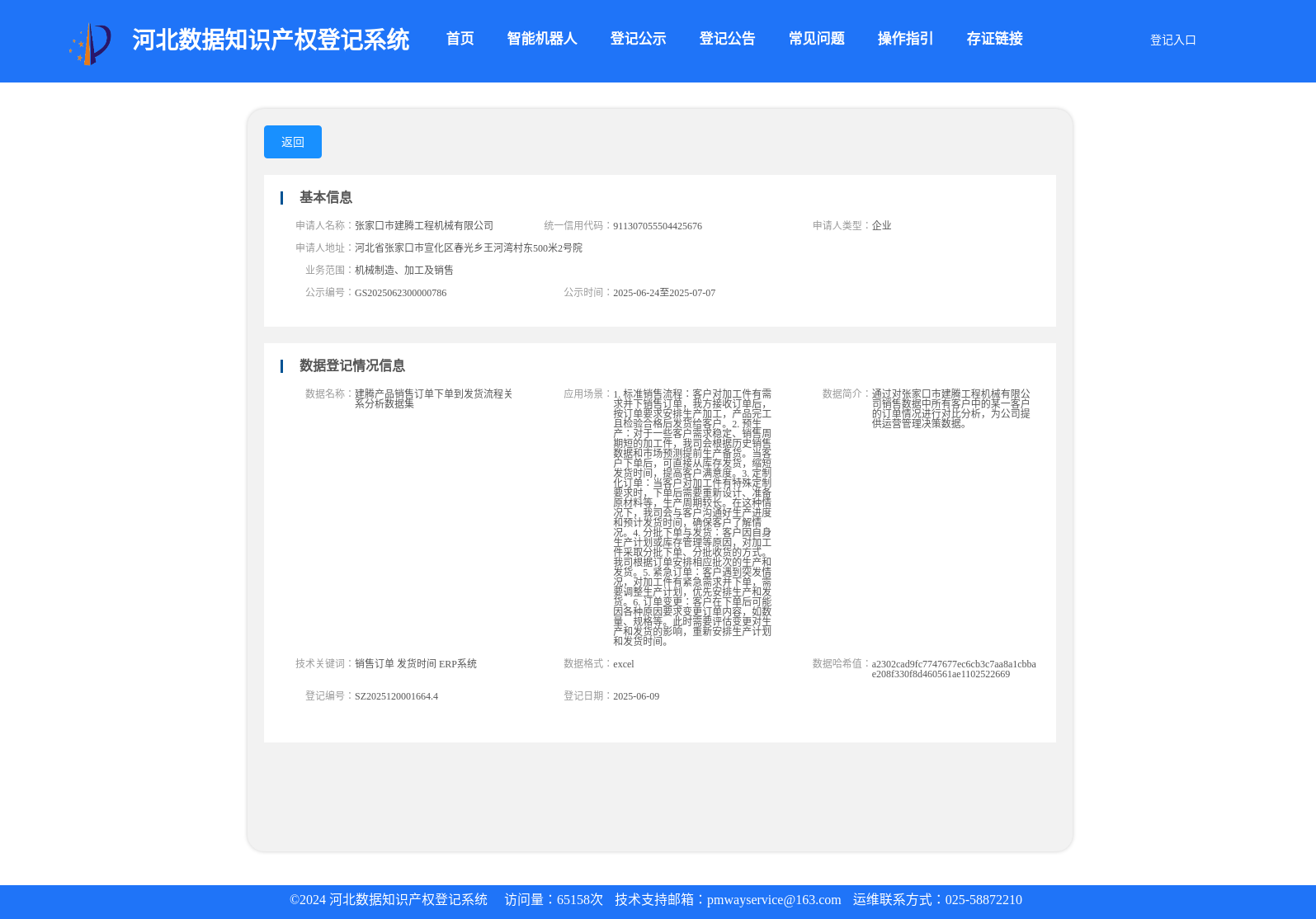Click the 数据登记情况信息 section heading
The width and height of the screenshot is (1316, 919).
click(352, 365)
